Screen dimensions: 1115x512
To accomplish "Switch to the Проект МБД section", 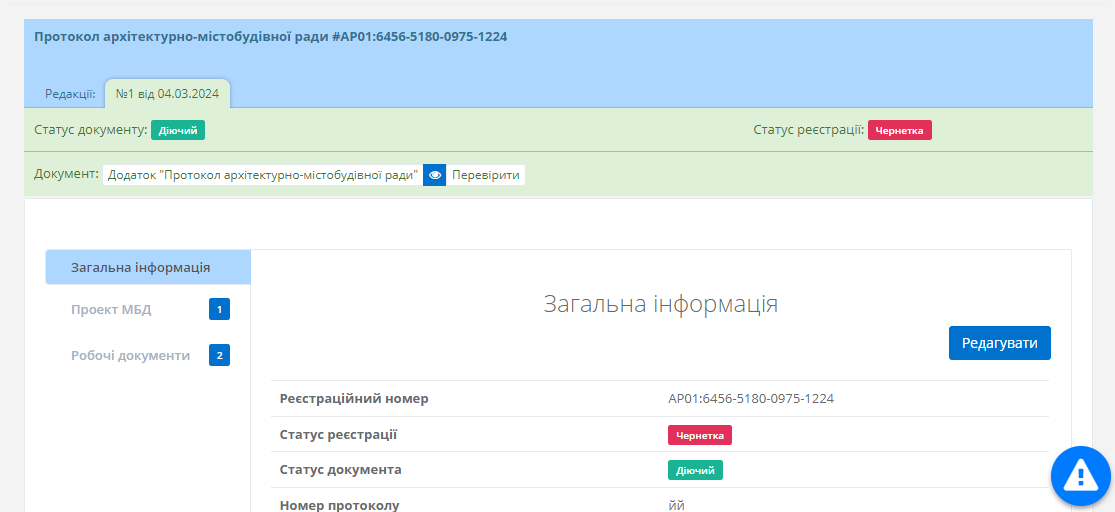I will [x=111, y=310].
